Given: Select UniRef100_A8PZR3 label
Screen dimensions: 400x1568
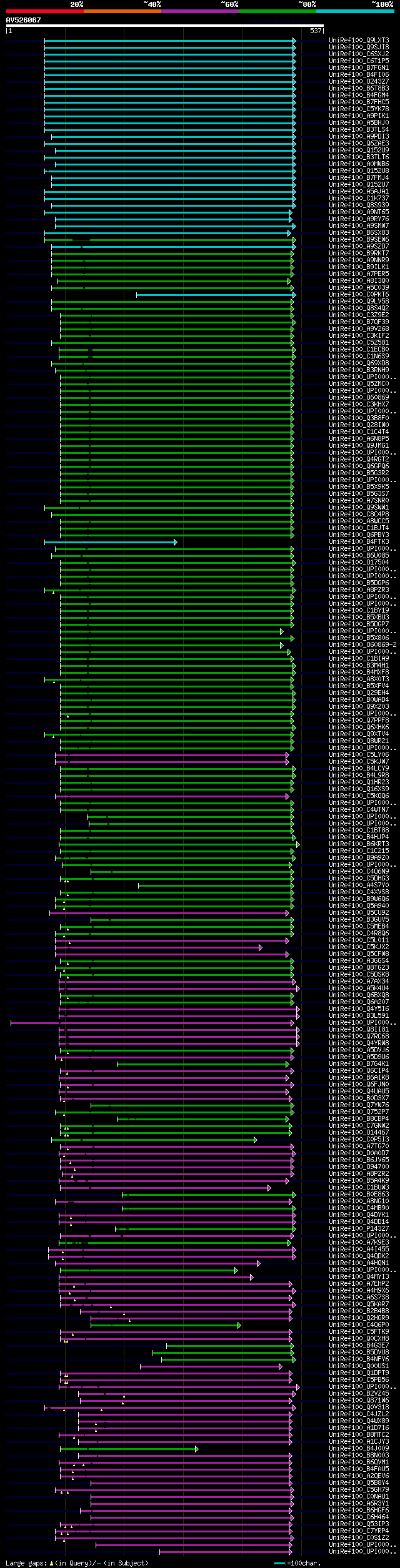Looking at the screenshot, I should point(359,590).
